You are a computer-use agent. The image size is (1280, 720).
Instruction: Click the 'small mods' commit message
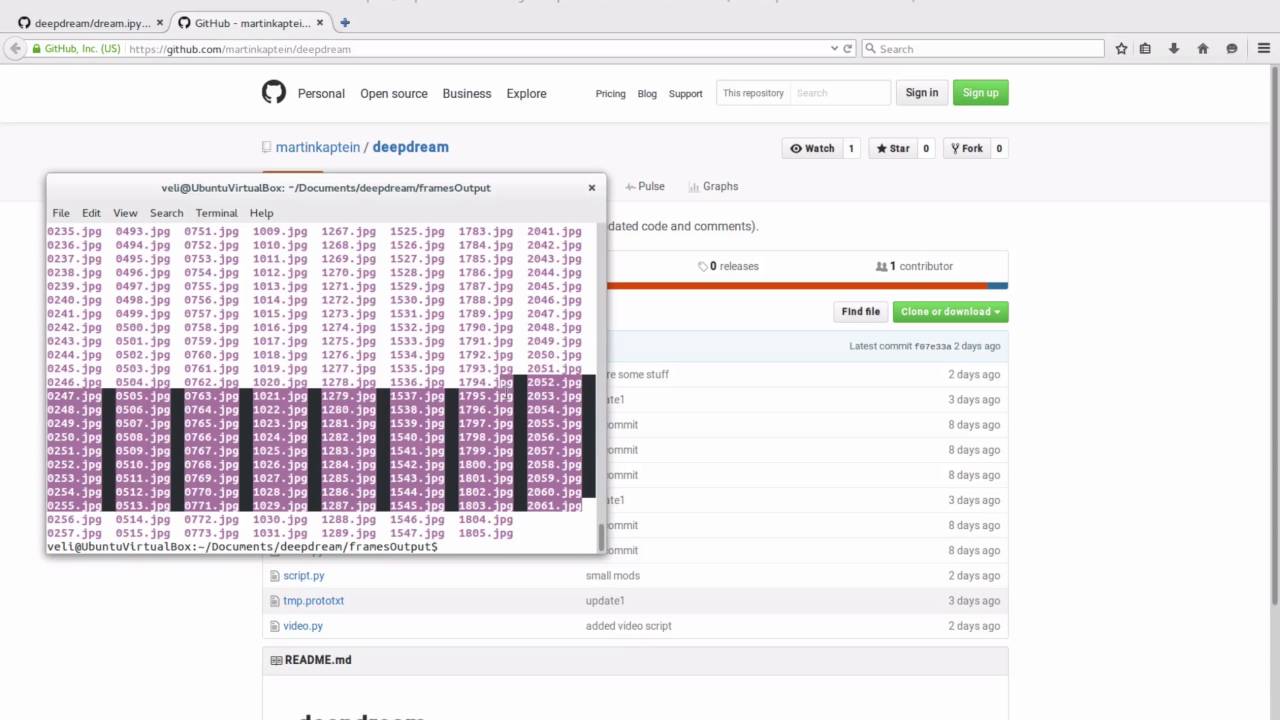pyautogui.click(x=613, y=575)
